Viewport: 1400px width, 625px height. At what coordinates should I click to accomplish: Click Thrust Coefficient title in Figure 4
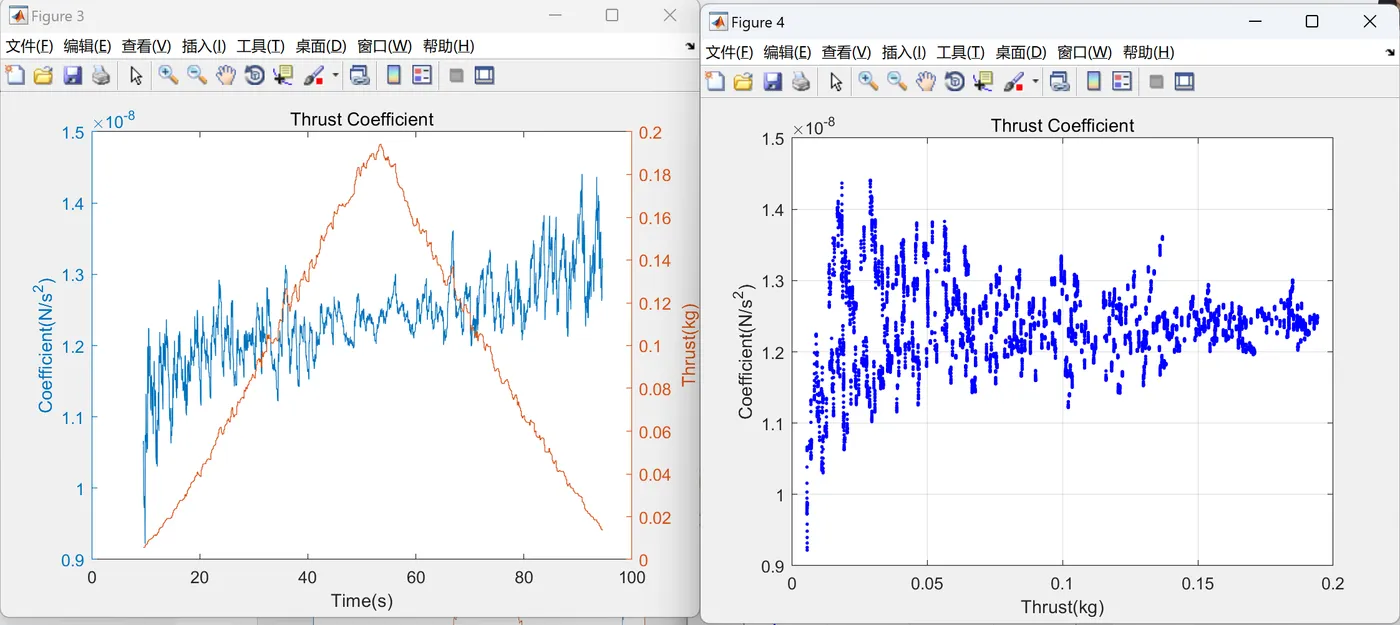pos(1062,126)
